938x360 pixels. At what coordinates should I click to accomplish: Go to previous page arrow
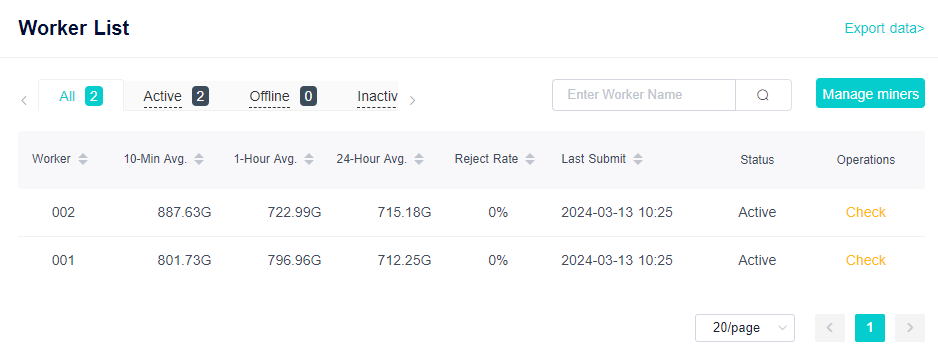coord(830,328)
